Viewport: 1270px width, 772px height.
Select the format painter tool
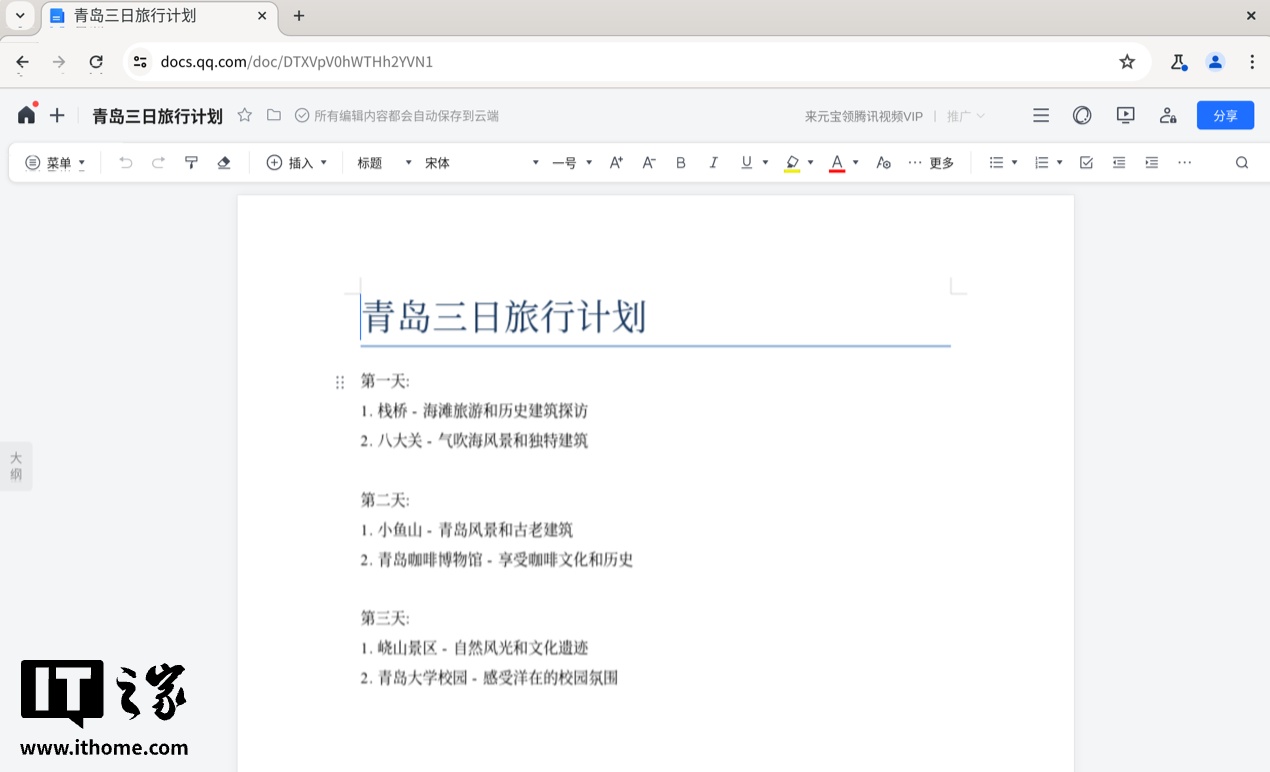[191, 162]
